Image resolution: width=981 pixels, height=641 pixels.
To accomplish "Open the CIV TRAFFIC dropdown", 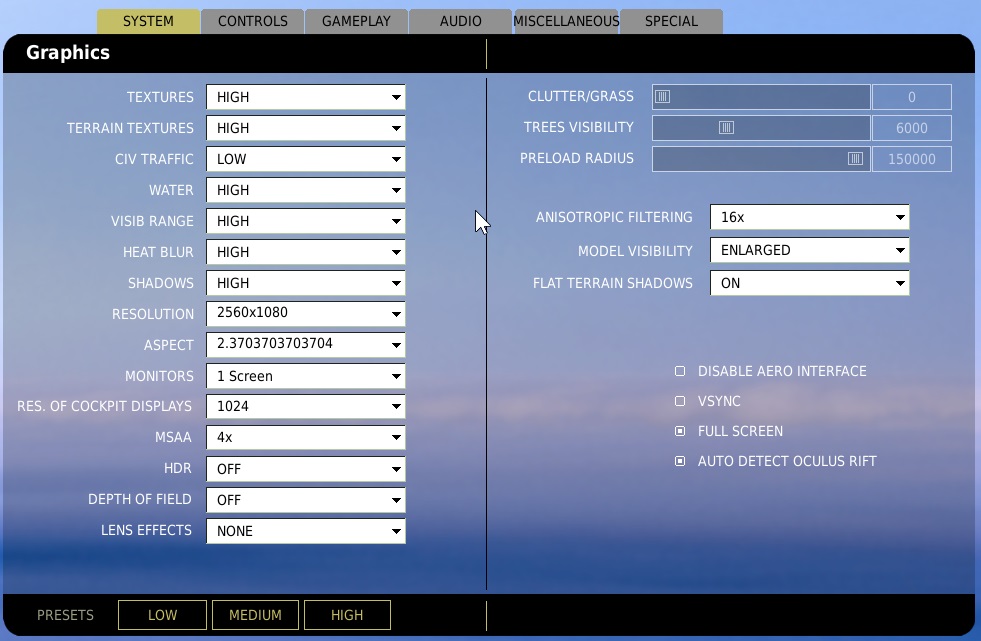I will click(306, 159).
